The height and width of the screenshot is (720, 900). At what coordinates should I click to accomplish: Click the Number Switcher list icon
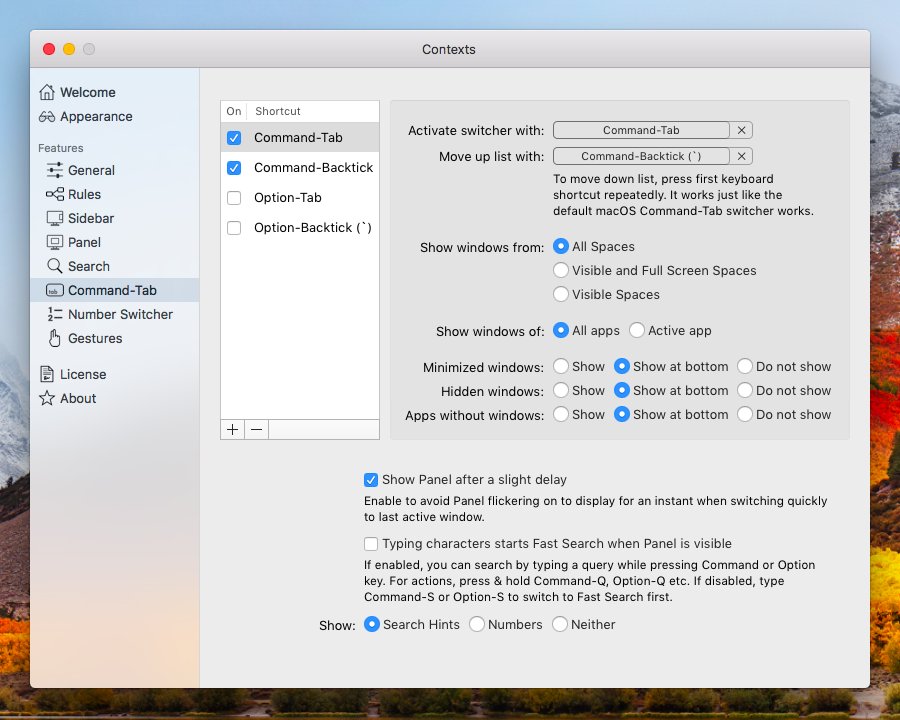(55, 314)
